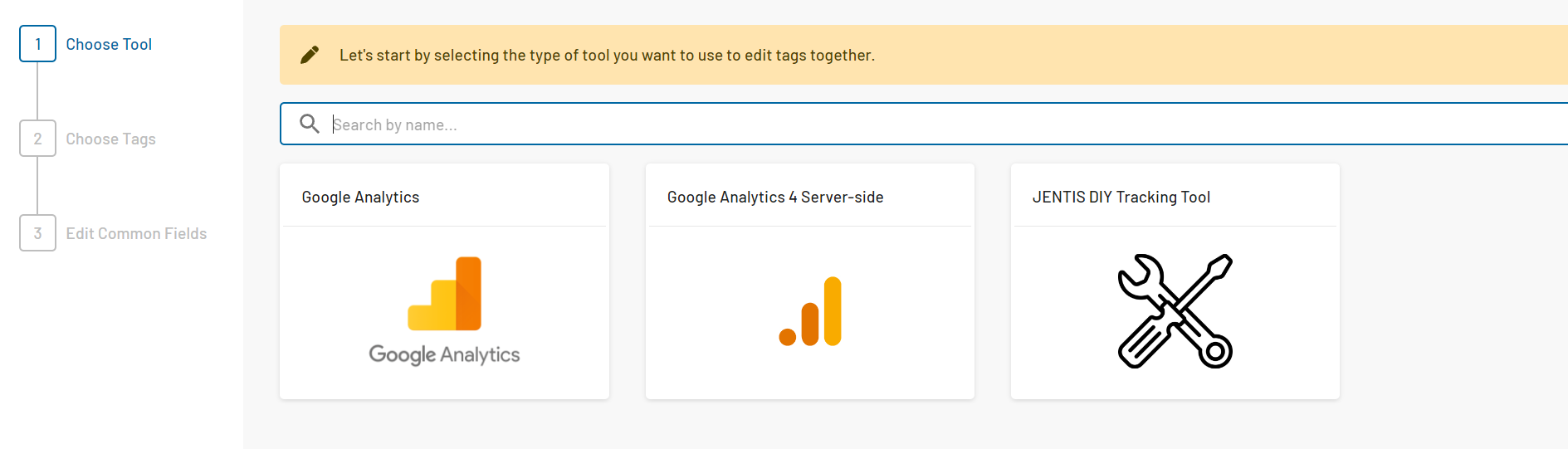Click the step 1 number box
This screenshot has width=1568, height=449.
pyautogui.click(x=37, y=44)
